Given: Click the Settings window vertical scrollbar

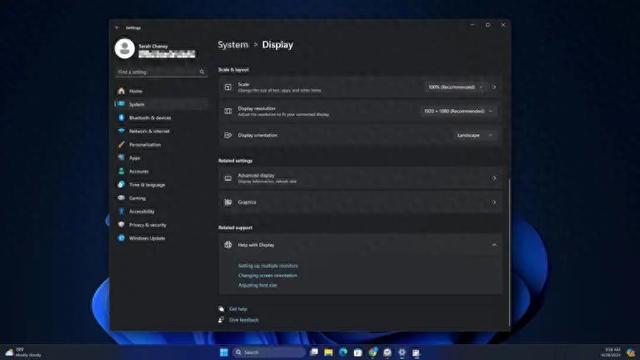Looking at the screenshot, I should click(x=509, y=252).
